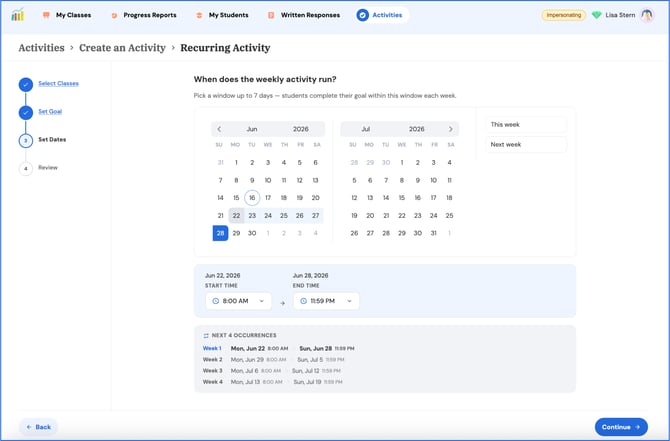Select July 4 in the calendar

(x=450, y=162)
